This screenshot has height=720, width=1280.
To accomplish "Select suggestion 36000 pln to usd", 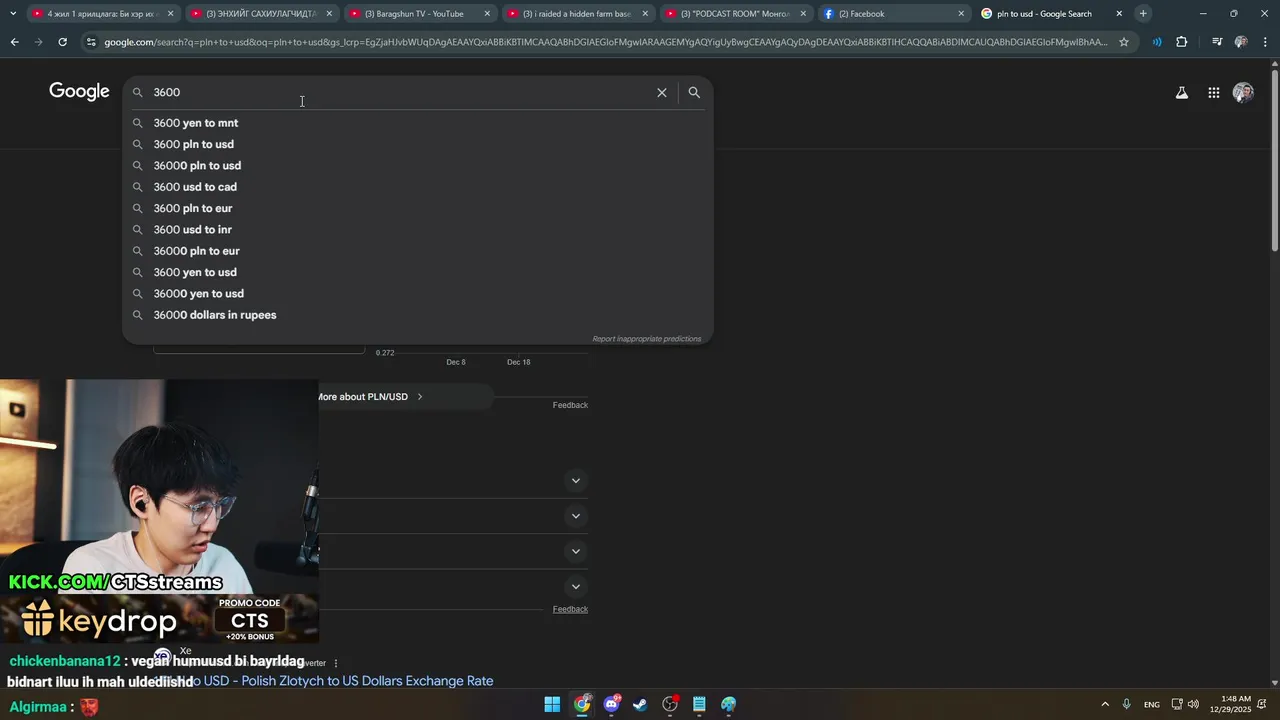I will pyautogui.click(x=418, y=166).
